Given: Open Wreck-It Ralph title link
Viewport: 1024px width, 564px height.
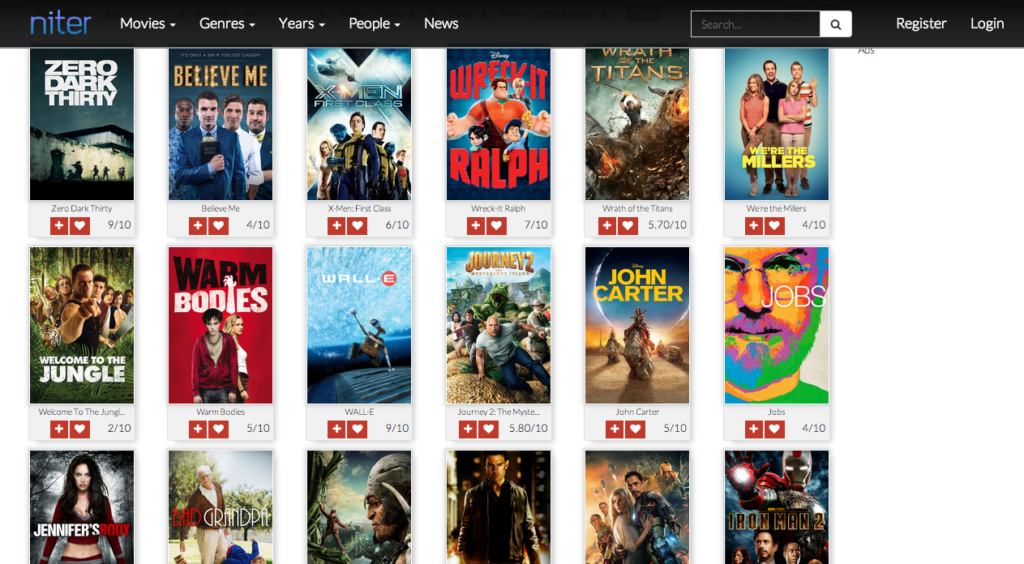Looking at the screenshot, I should click(498, 209).
